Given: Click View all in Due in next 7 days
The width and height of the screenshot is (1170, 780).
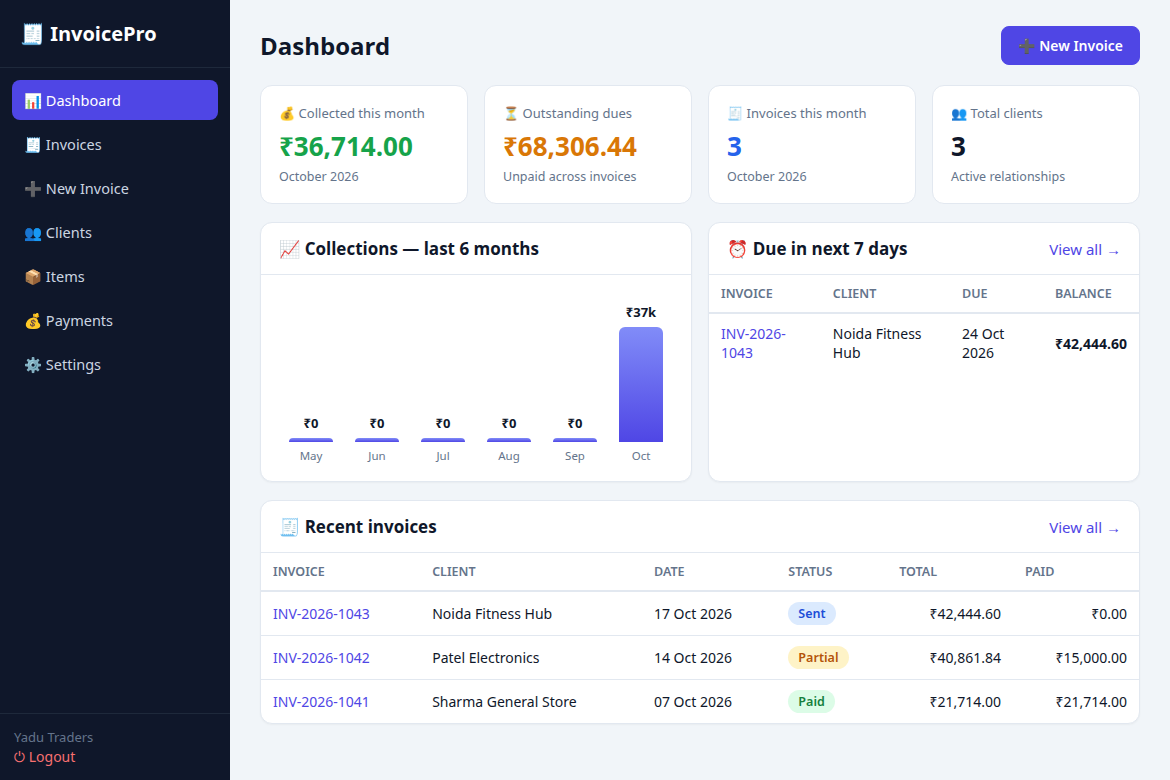Looking at the screenshot, I should pos(1084,250).
